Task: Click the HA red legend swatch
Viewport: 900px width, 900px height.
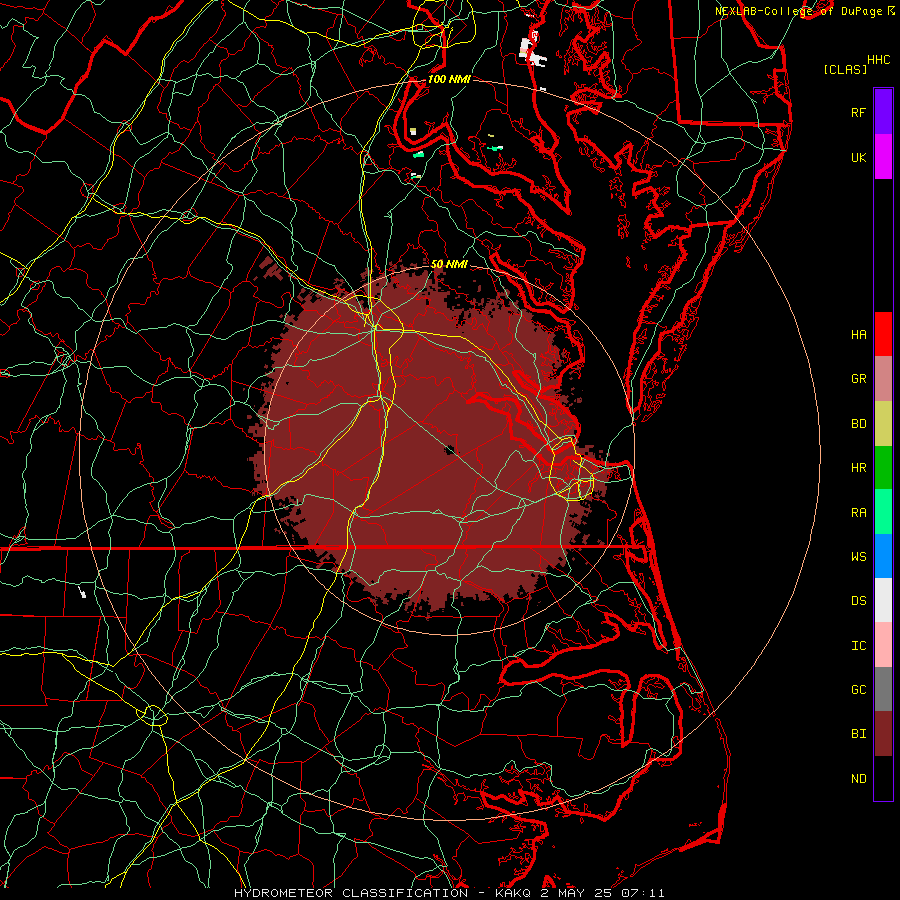Action: click(x=883, y=334)
